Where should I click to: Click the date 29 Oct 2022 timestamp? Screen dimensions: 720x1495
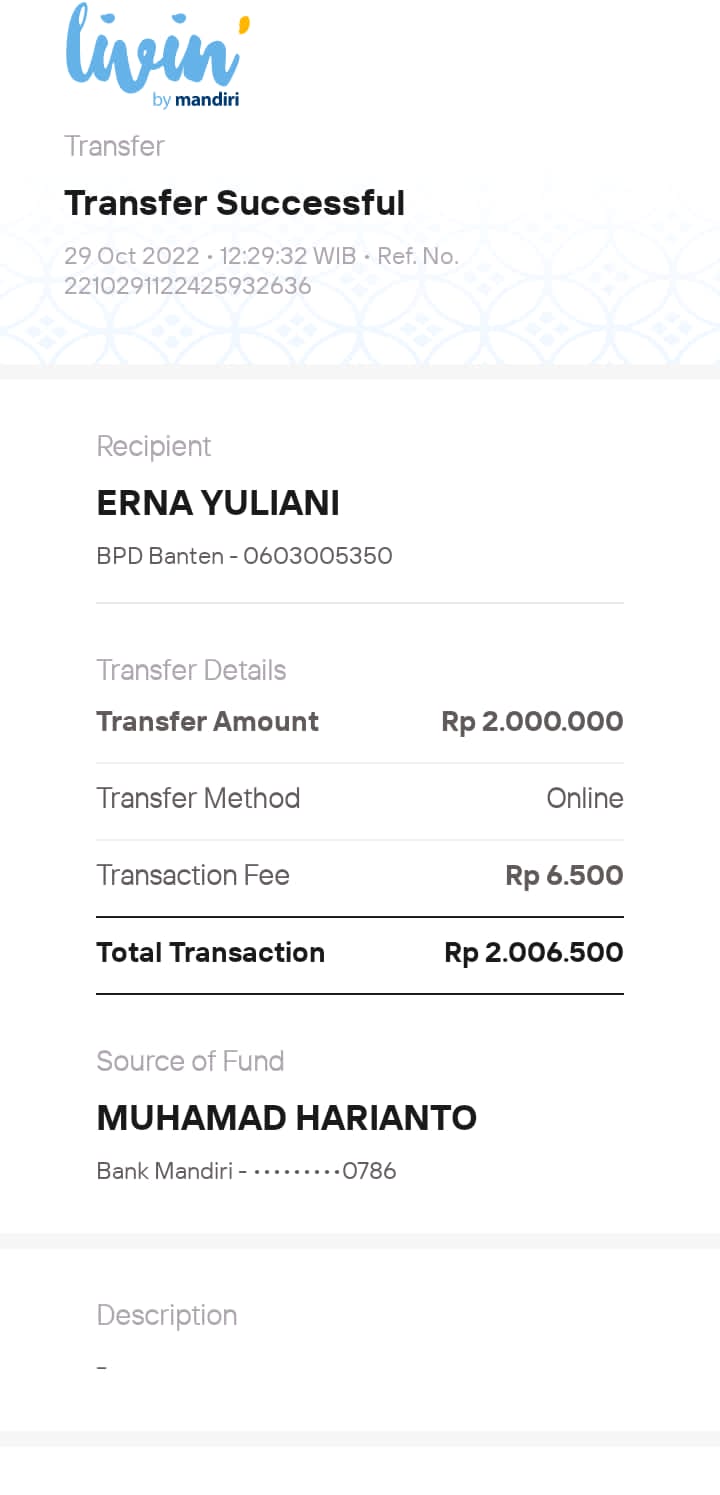(131, 256)
